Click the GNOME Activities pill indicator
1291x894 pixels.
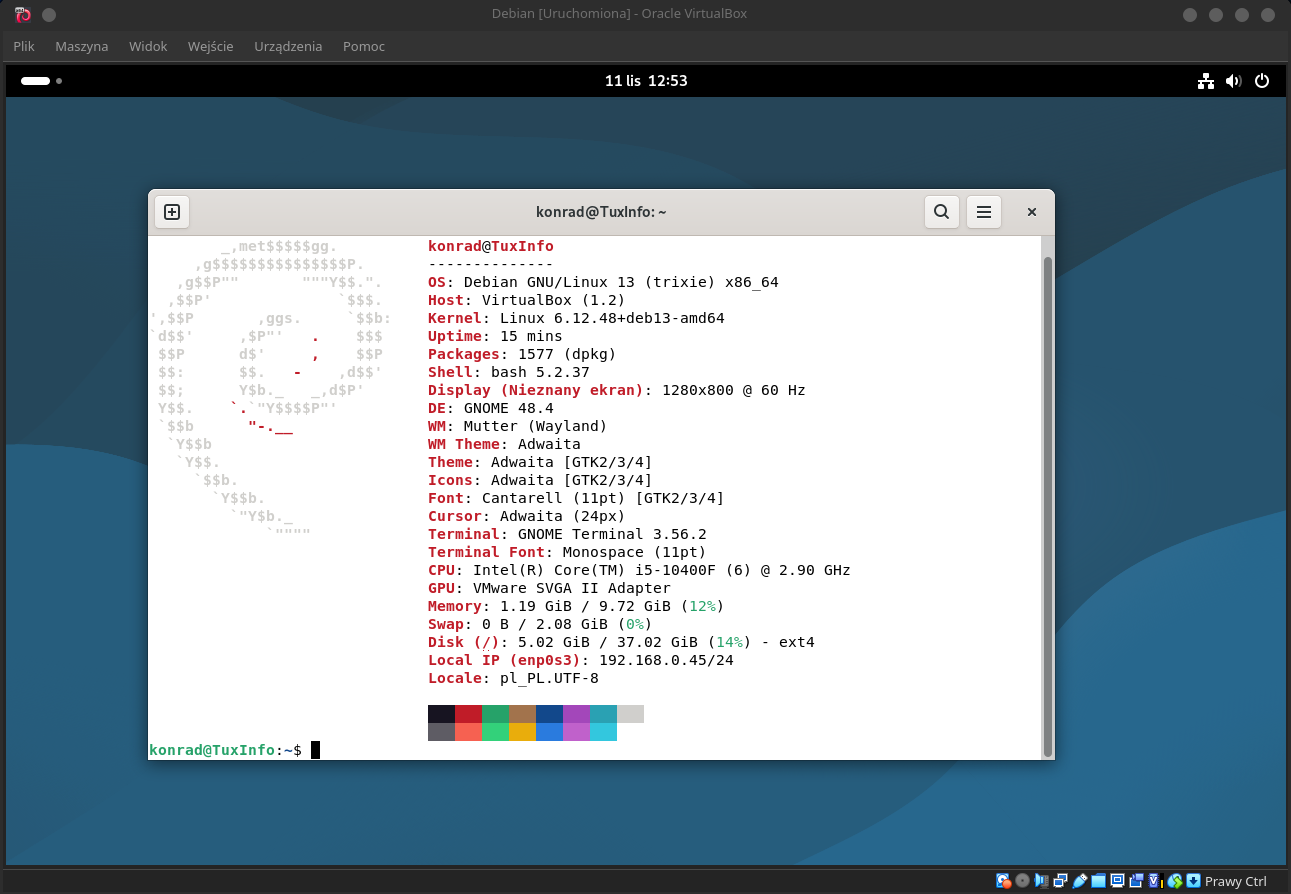coord(36,81)
